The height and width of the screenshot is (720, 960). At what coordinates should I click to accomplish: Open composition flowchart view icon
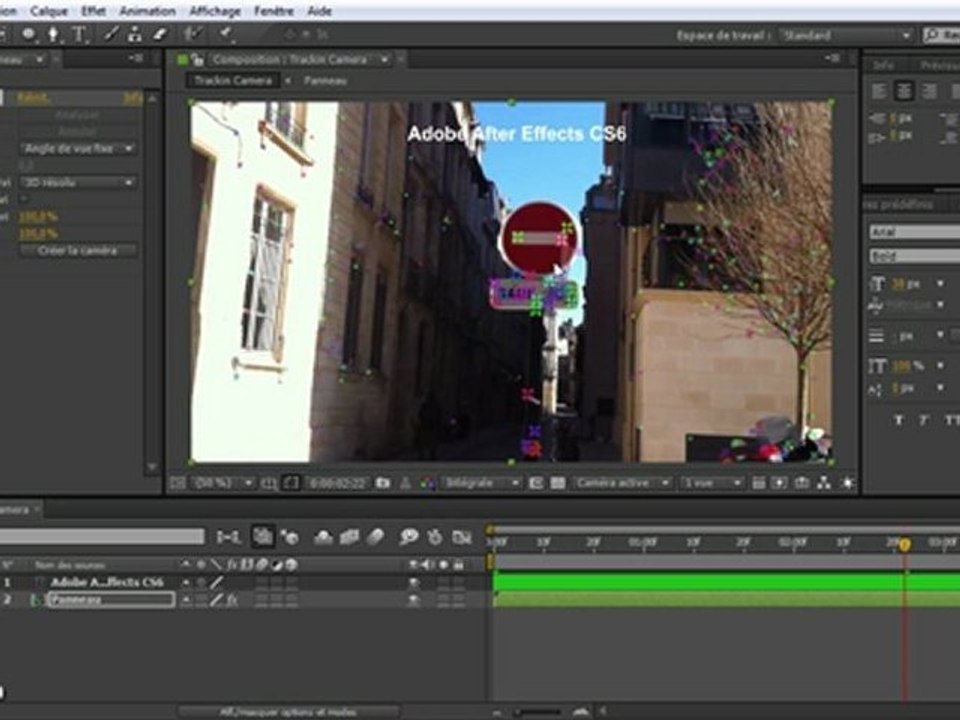824,483
